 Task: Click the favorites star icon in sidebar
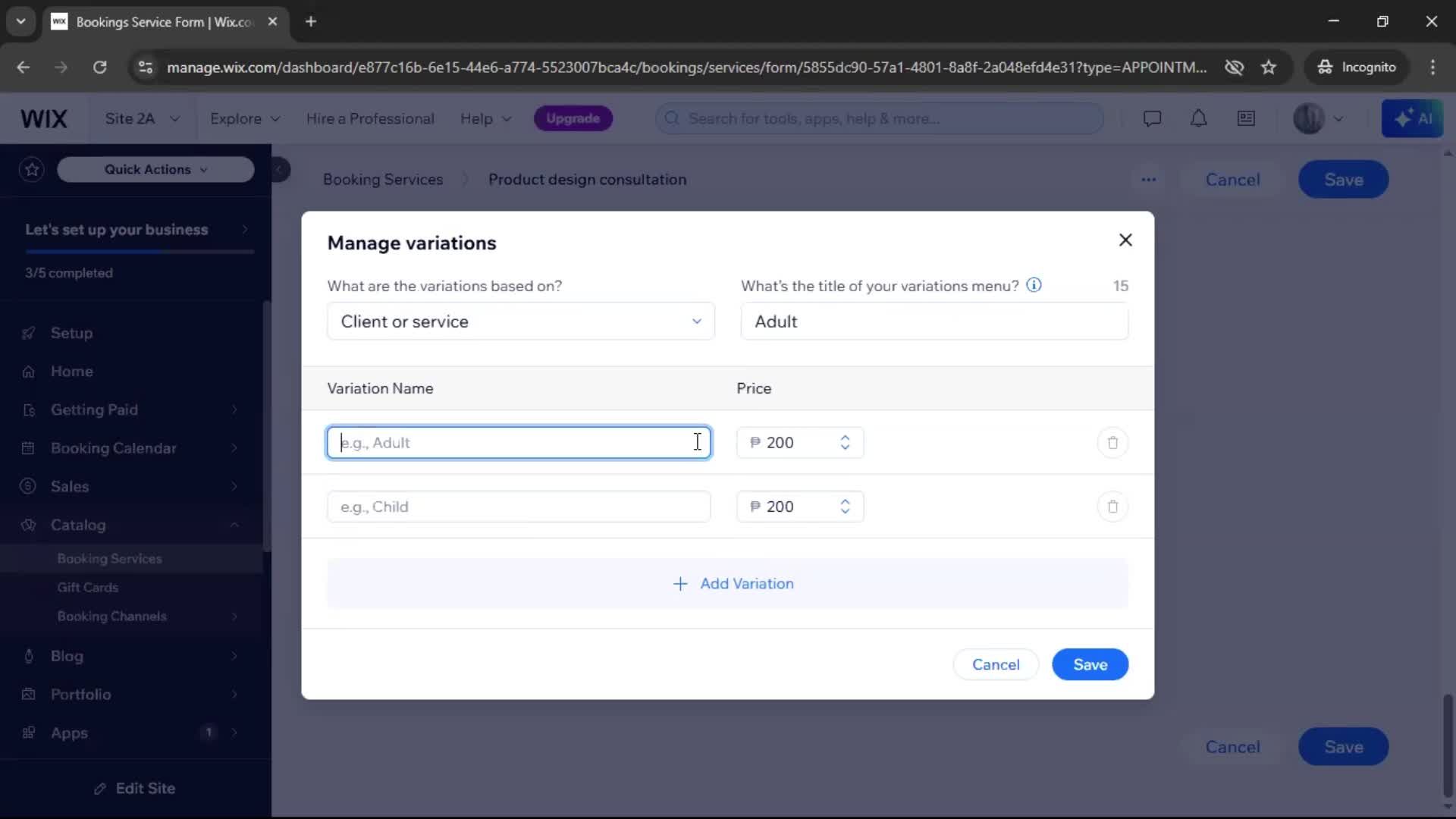(x=32, y=169)
